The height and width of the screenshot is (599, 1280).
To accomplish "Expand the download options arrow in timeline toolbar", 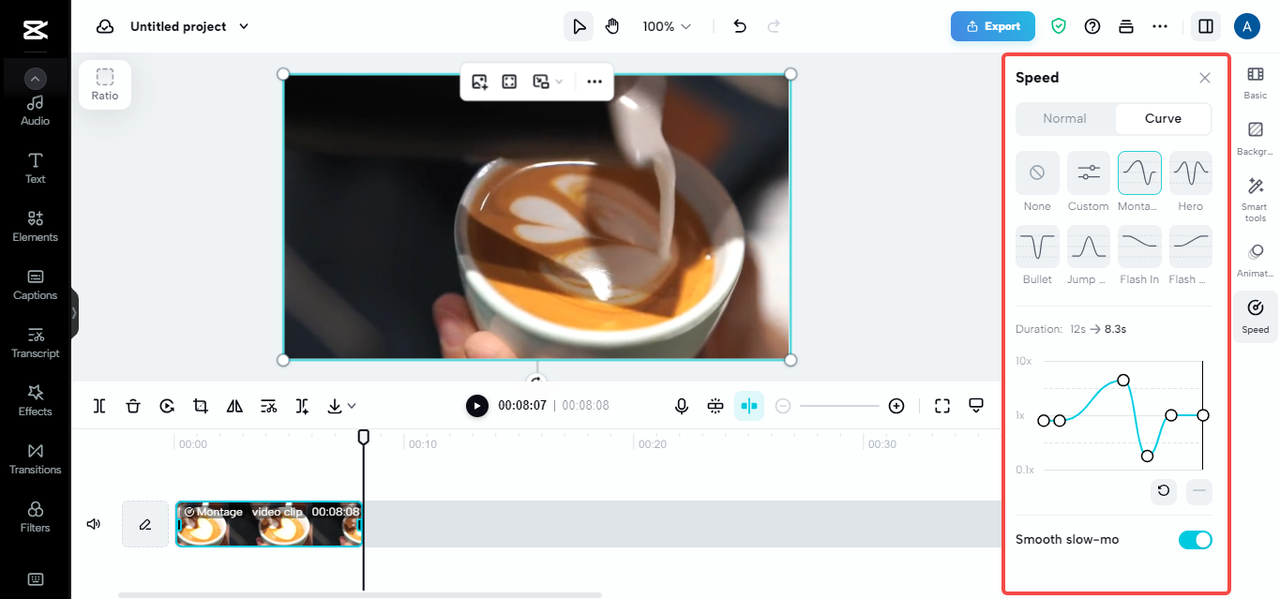I will 352,406.
